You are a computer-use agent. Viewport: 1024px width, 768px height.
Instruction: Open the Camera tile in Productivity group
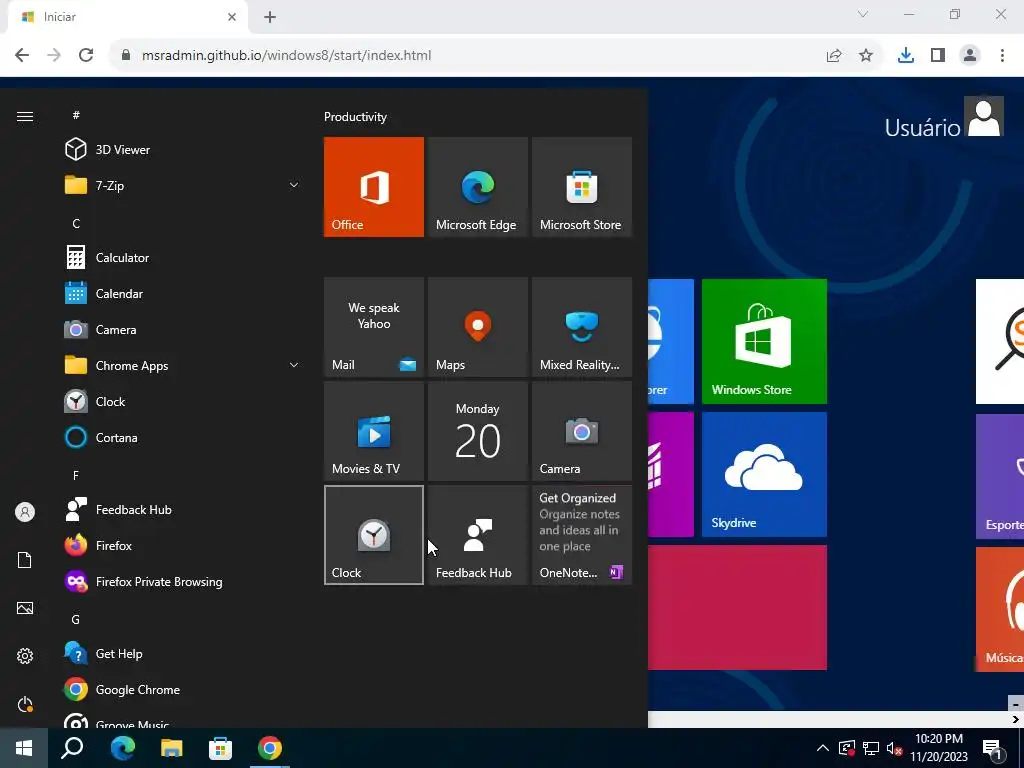coord(582,431)
